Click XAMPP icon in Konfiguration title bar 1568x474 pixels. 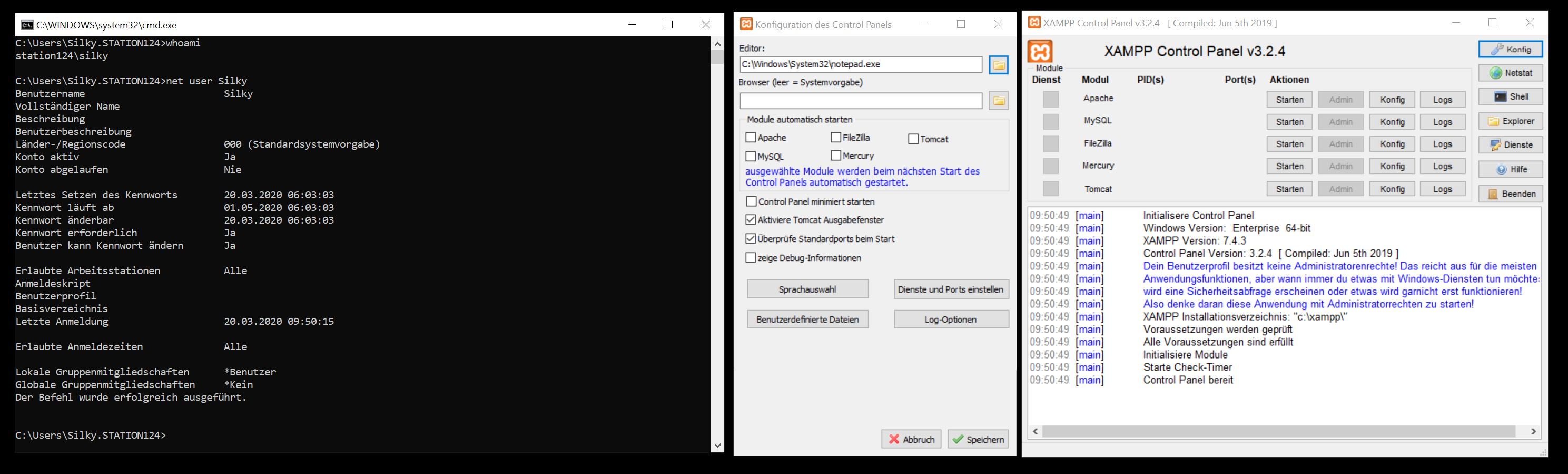[x=746, y=24]
